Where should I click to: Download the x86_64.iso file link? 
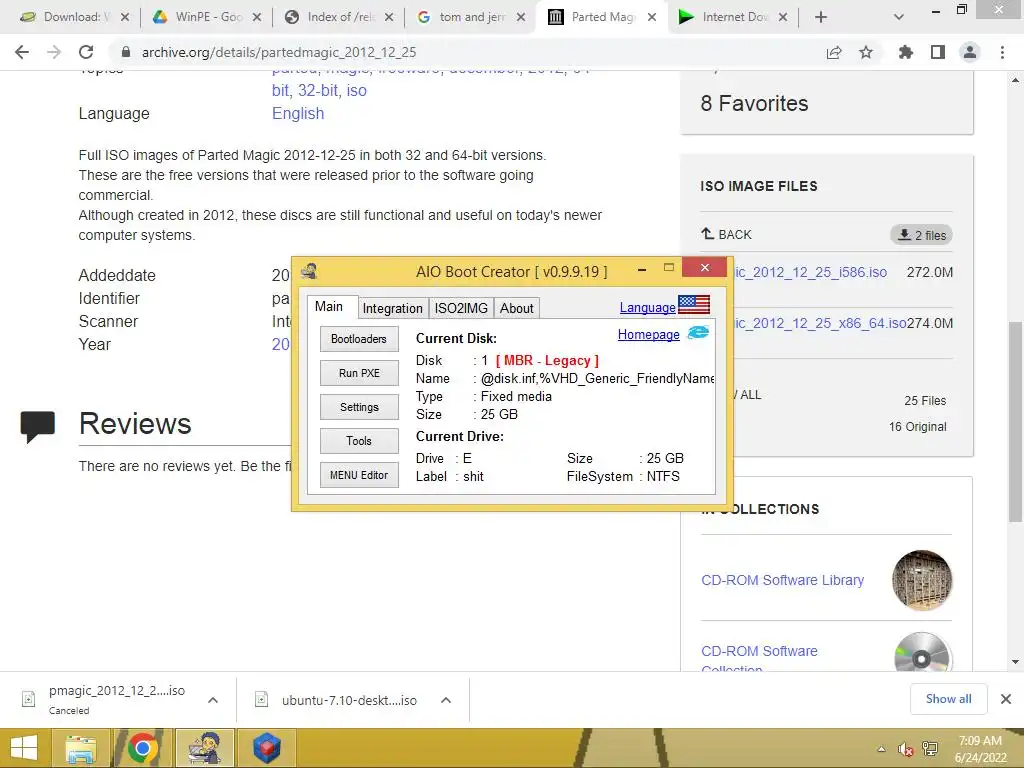(820, 323)
